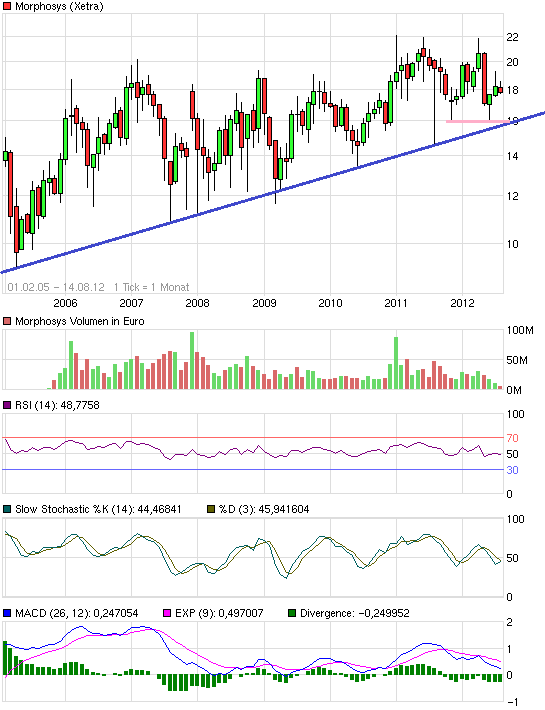Click the 50M volume axis label
Image resolution: width=545 pixels, height=710 pixels.
coord(517,360)
